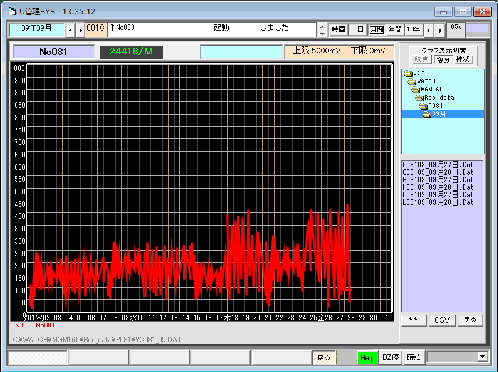This screenshot has height=372, width=498.
Task: Click the '<<' button below the file list
Action: pos(413,320)
